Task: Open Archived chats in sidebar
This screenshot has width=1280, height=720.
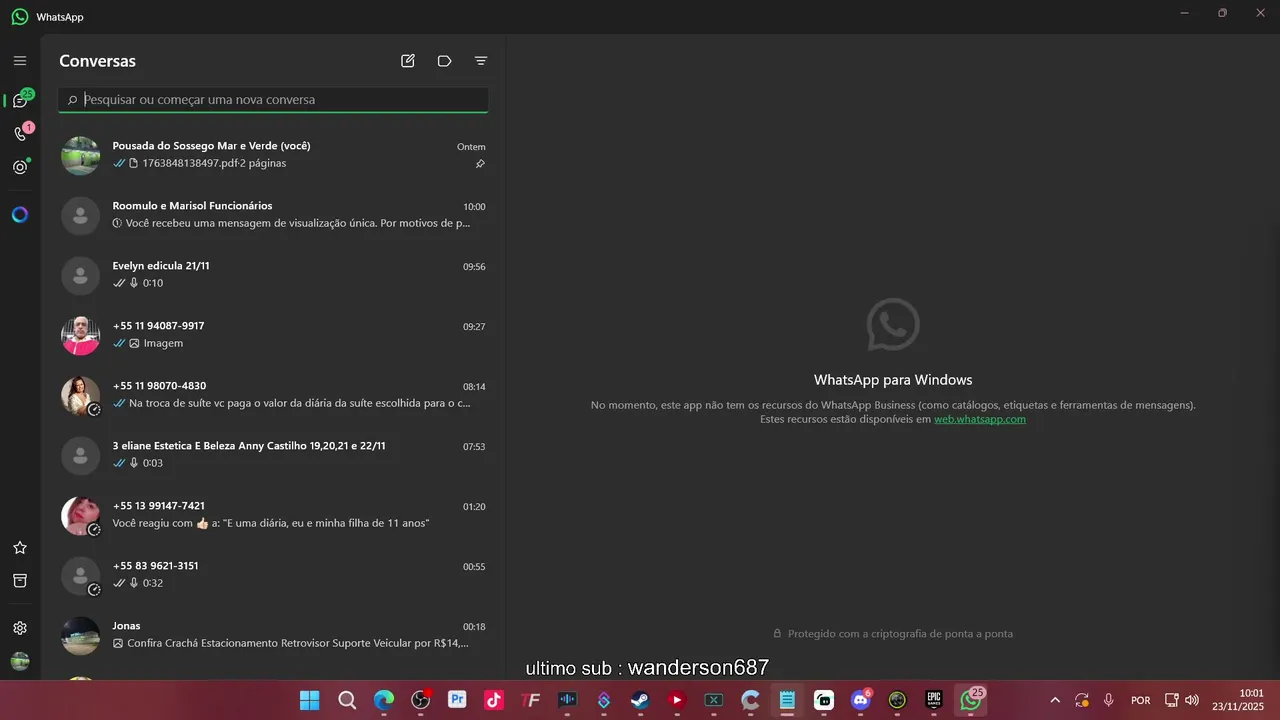Action: tap(20, 581)
